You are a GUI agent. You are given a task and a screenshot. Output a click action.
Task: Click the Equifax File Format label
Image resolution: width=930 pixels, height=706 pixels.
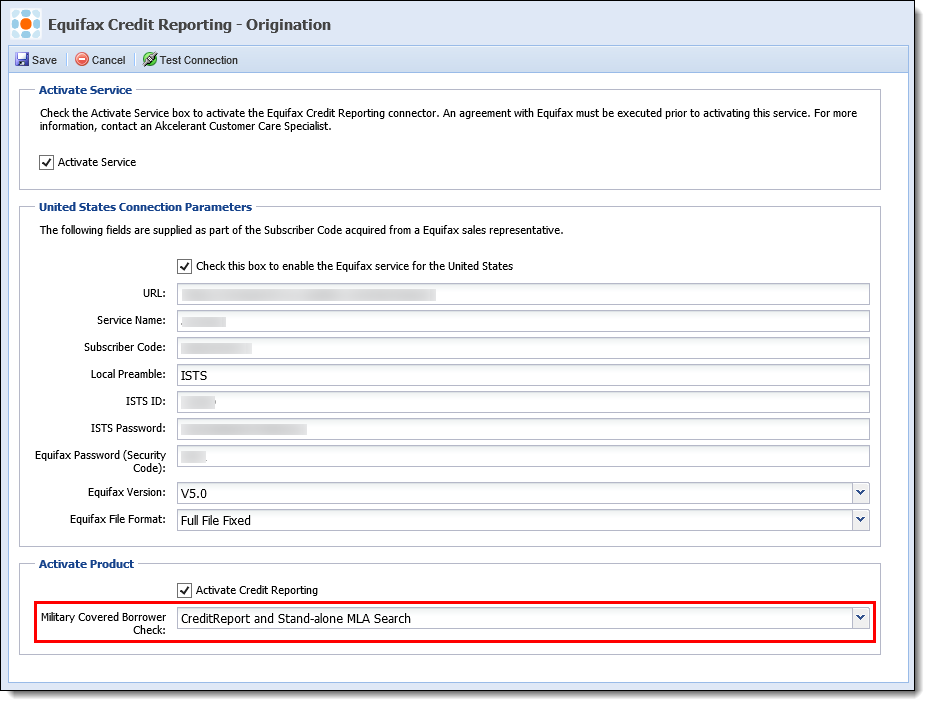pos(117,519)
